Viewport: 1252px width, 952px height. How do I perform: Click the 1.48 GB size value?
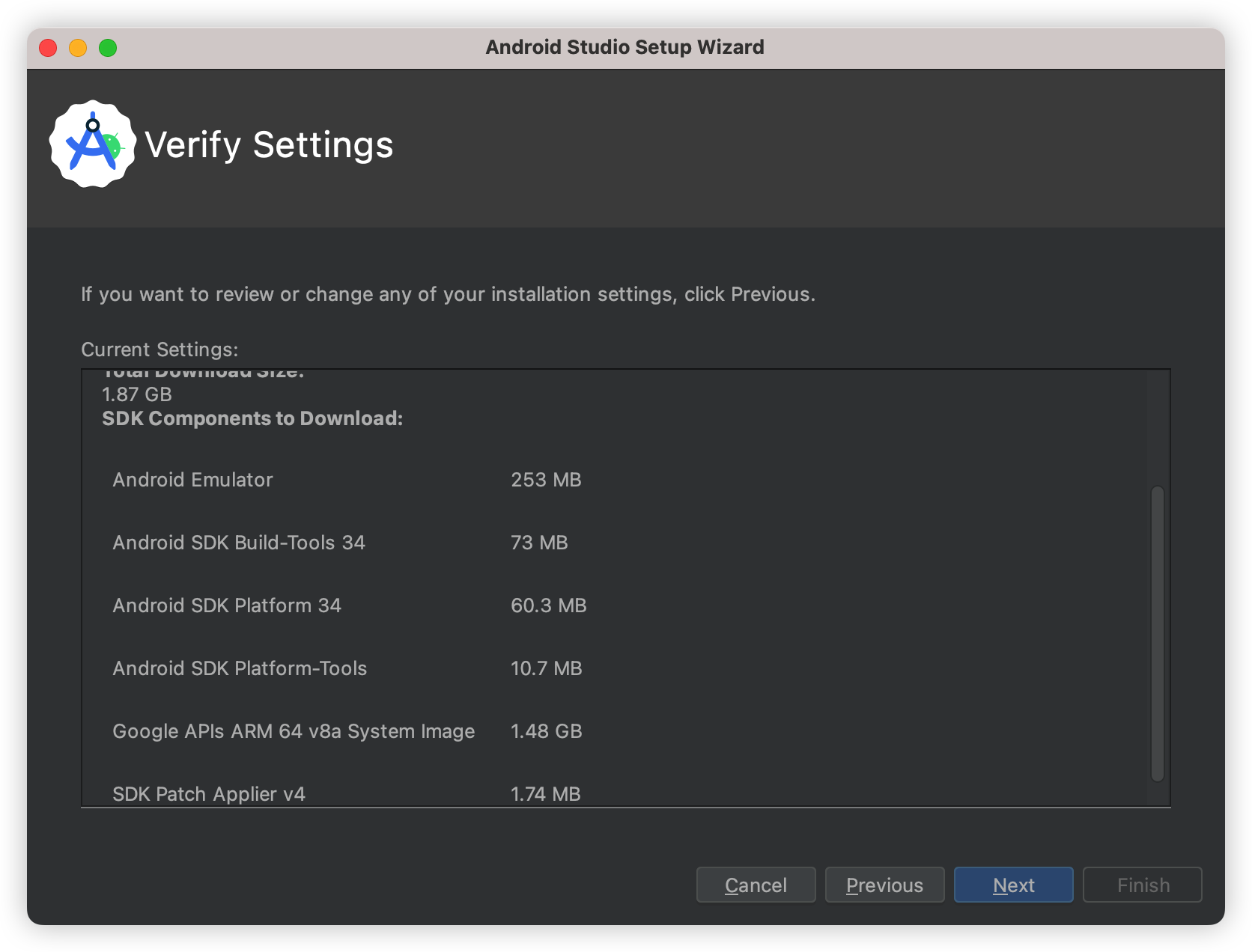pyautogui.click(x=547, y=731)
